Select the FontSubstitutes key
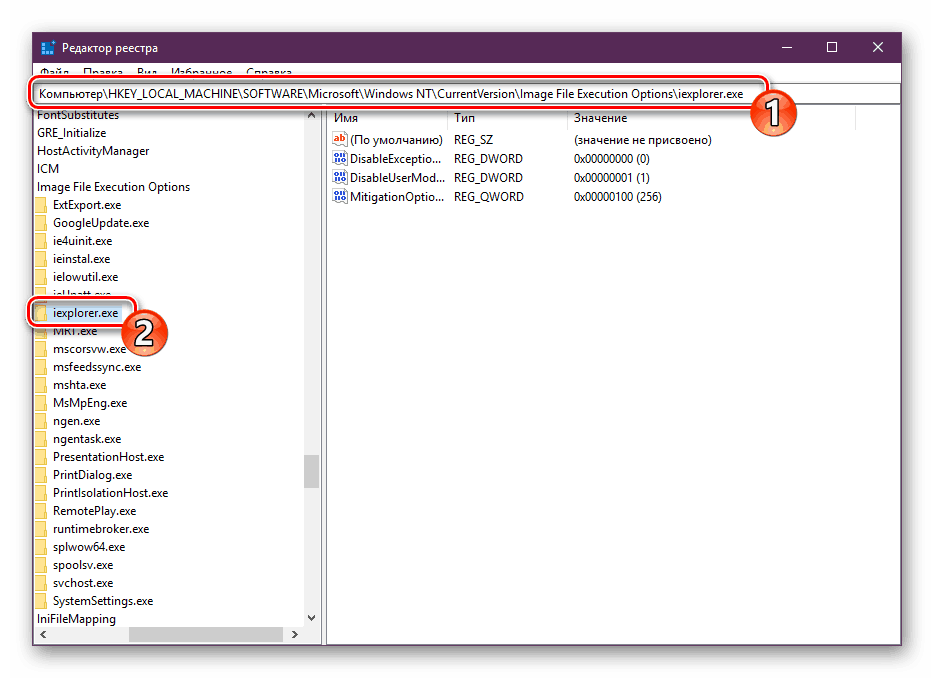Screen dimensions: 934x678 tap(78, 115)
